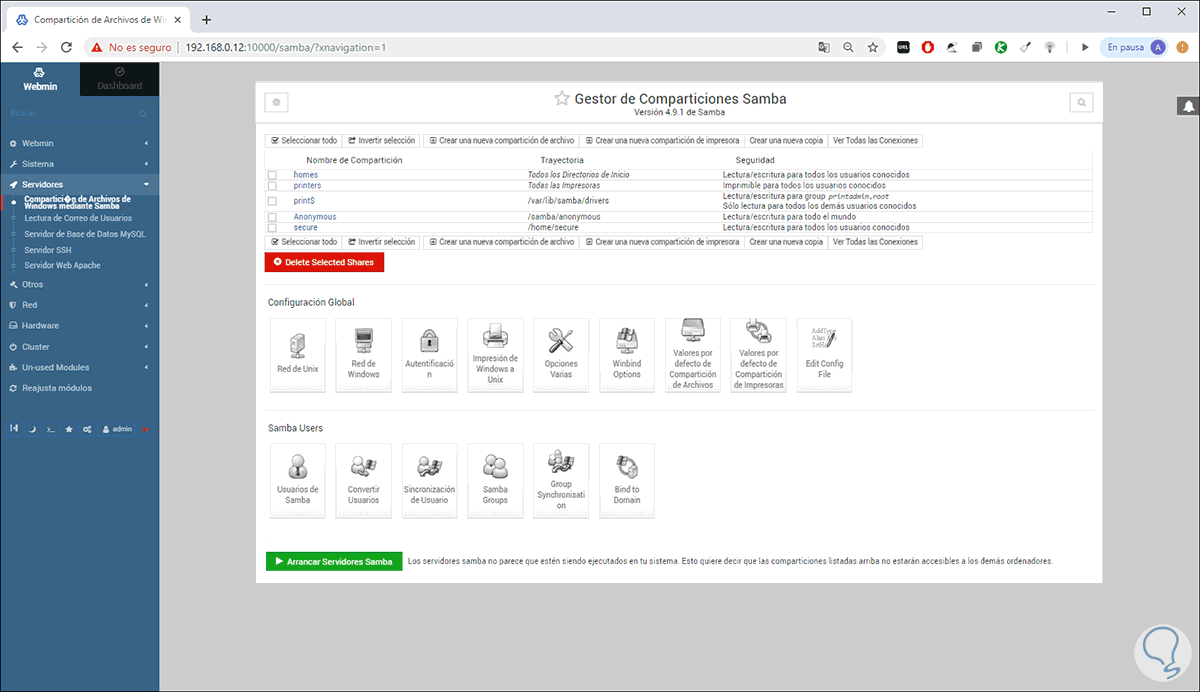The width and height of the screenshot is (1200, 692).
Task: Open favorites star icon in sidebar footer
Action: (69, 429)
